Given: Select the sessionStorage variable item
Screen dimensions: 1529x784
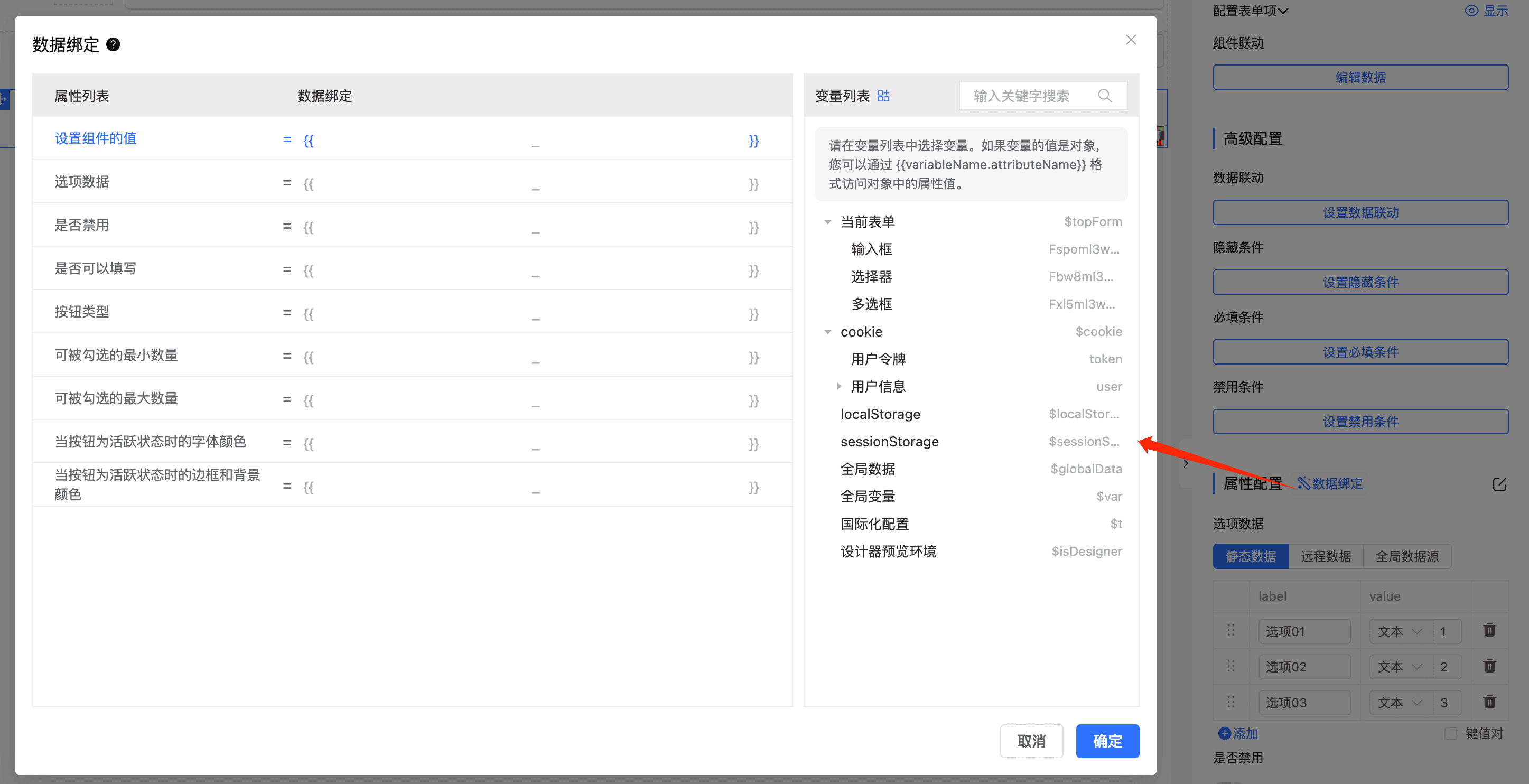Looking at the screenshot, I should coord(889,442).
